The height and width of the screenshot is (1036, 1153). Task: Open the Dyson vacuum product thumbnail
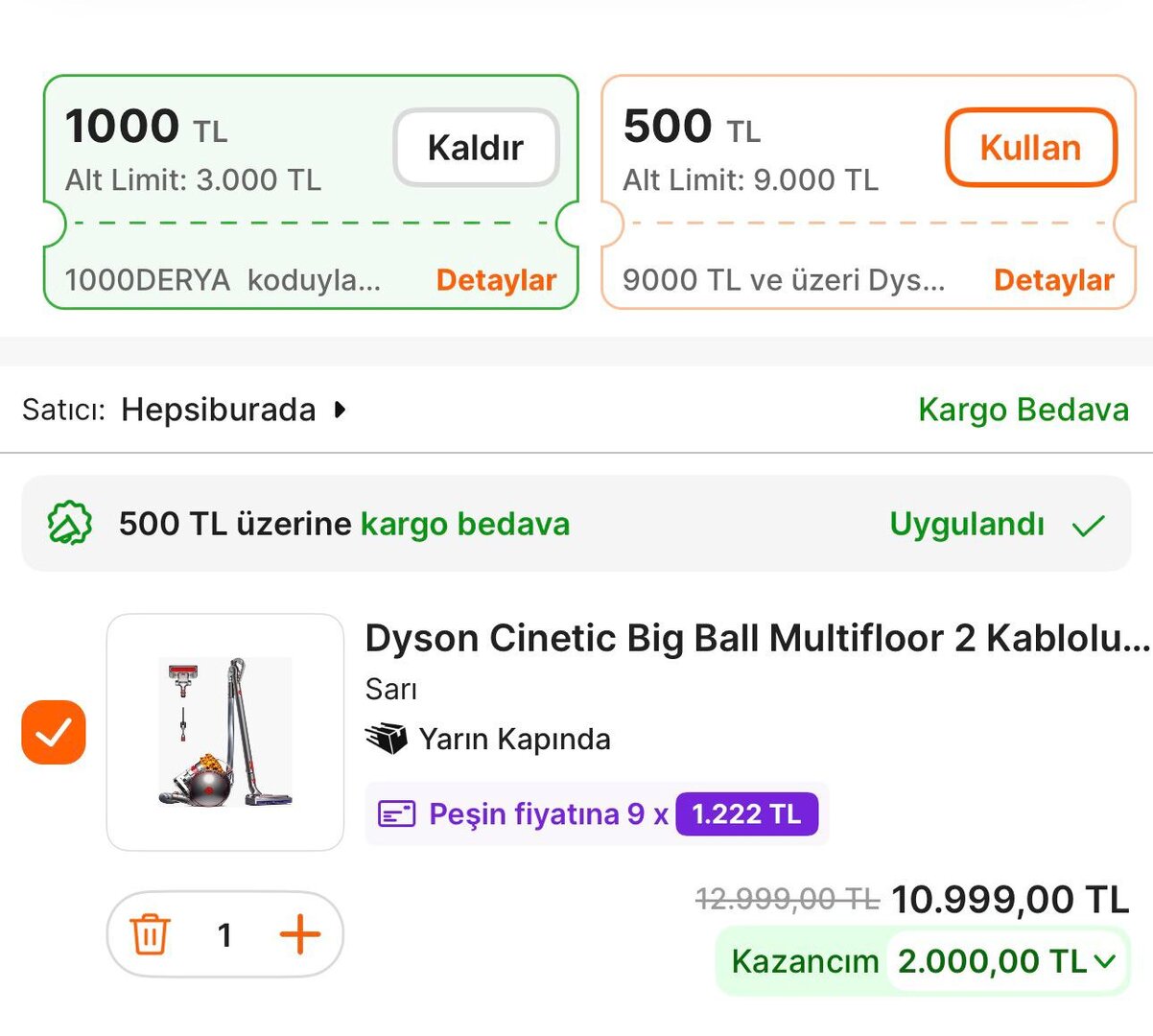(225, 732)
